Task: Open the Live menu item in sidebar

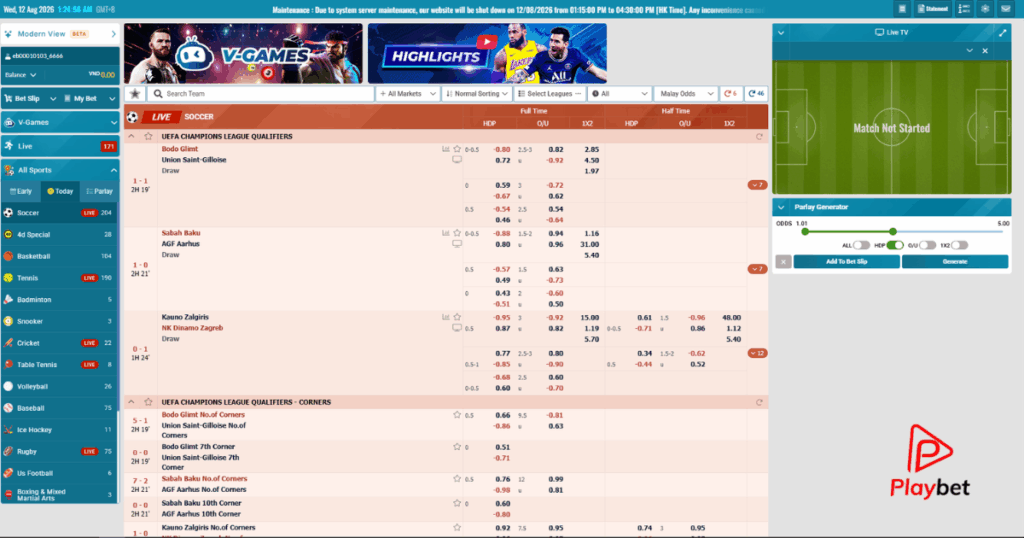Action: tap(60, 146)
